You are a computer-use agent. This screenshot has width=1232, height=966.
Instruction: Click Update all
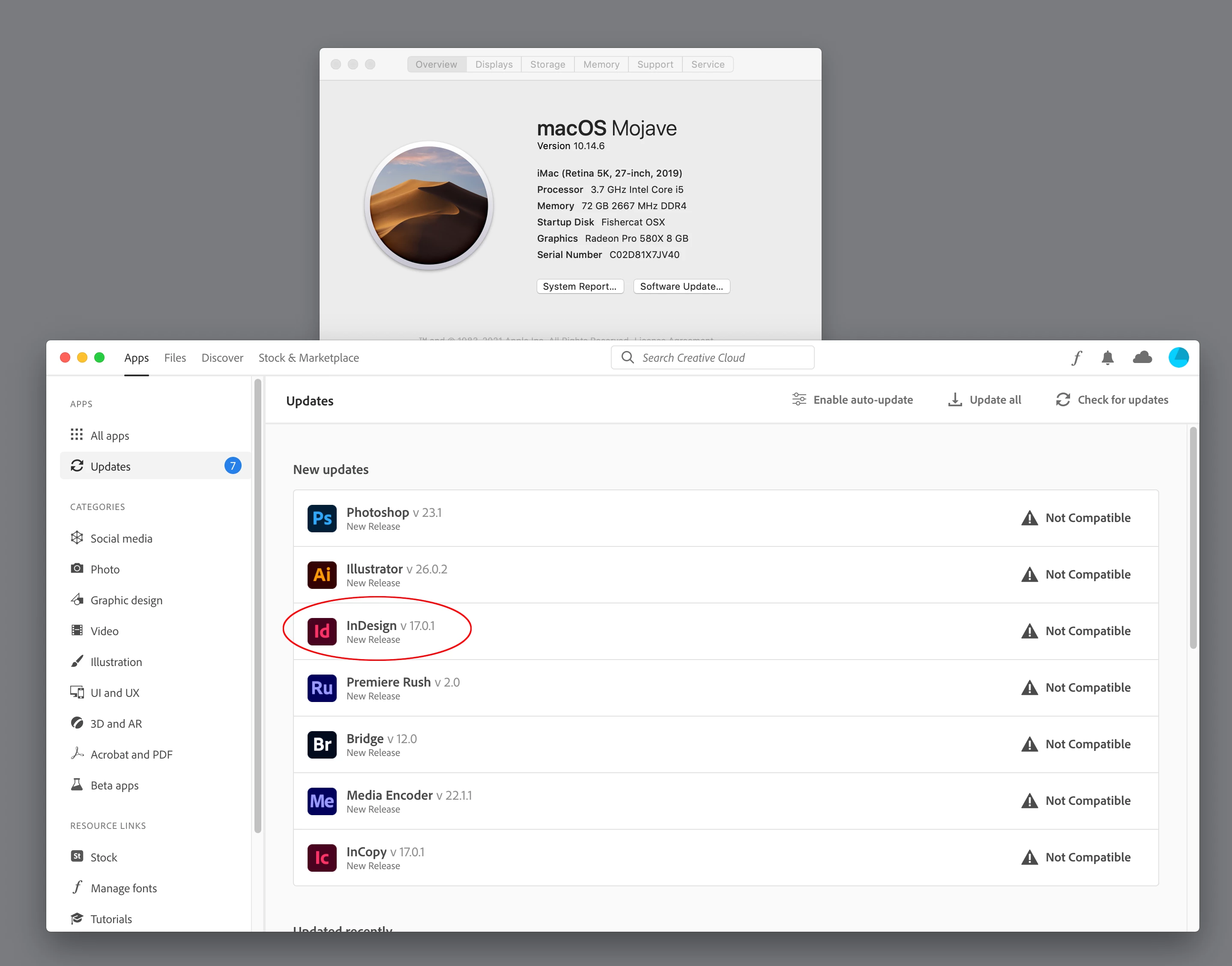[984, 400]
